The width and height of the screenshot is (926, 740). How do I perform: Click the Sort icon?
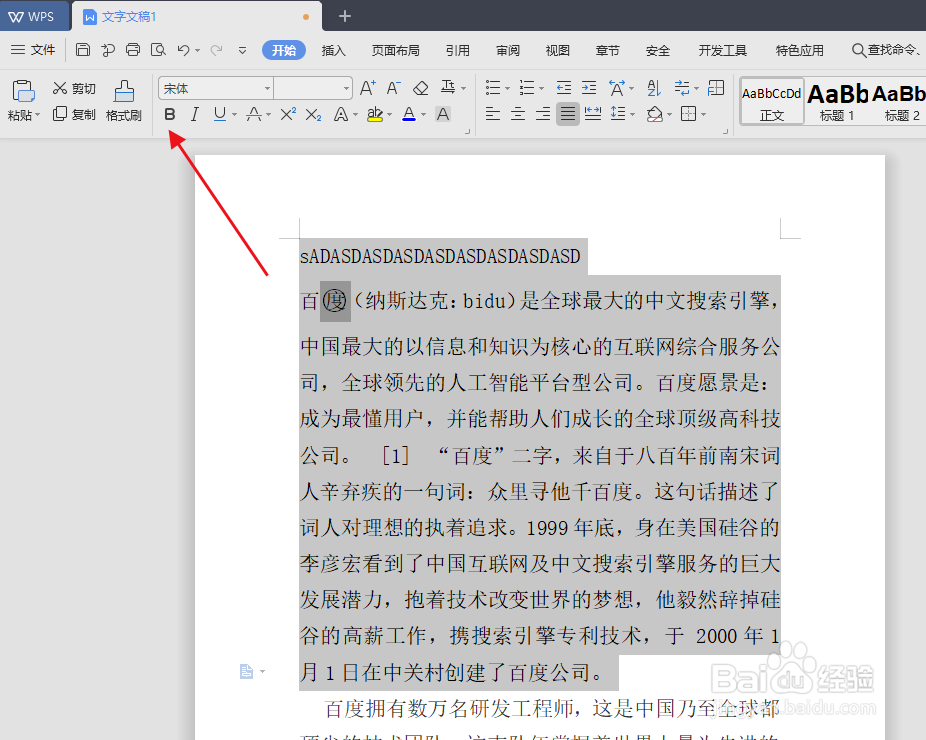[654, 88]
